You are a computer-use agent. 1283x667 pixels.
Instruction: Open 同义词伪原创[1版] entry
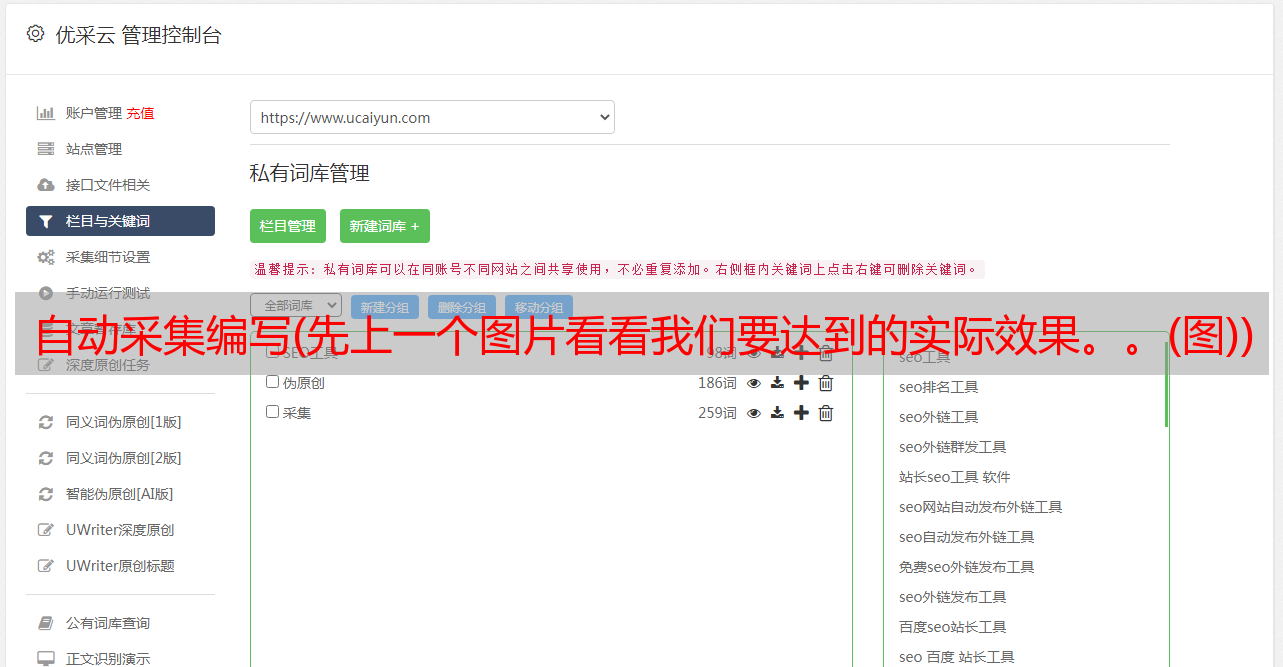click(124, 422)
